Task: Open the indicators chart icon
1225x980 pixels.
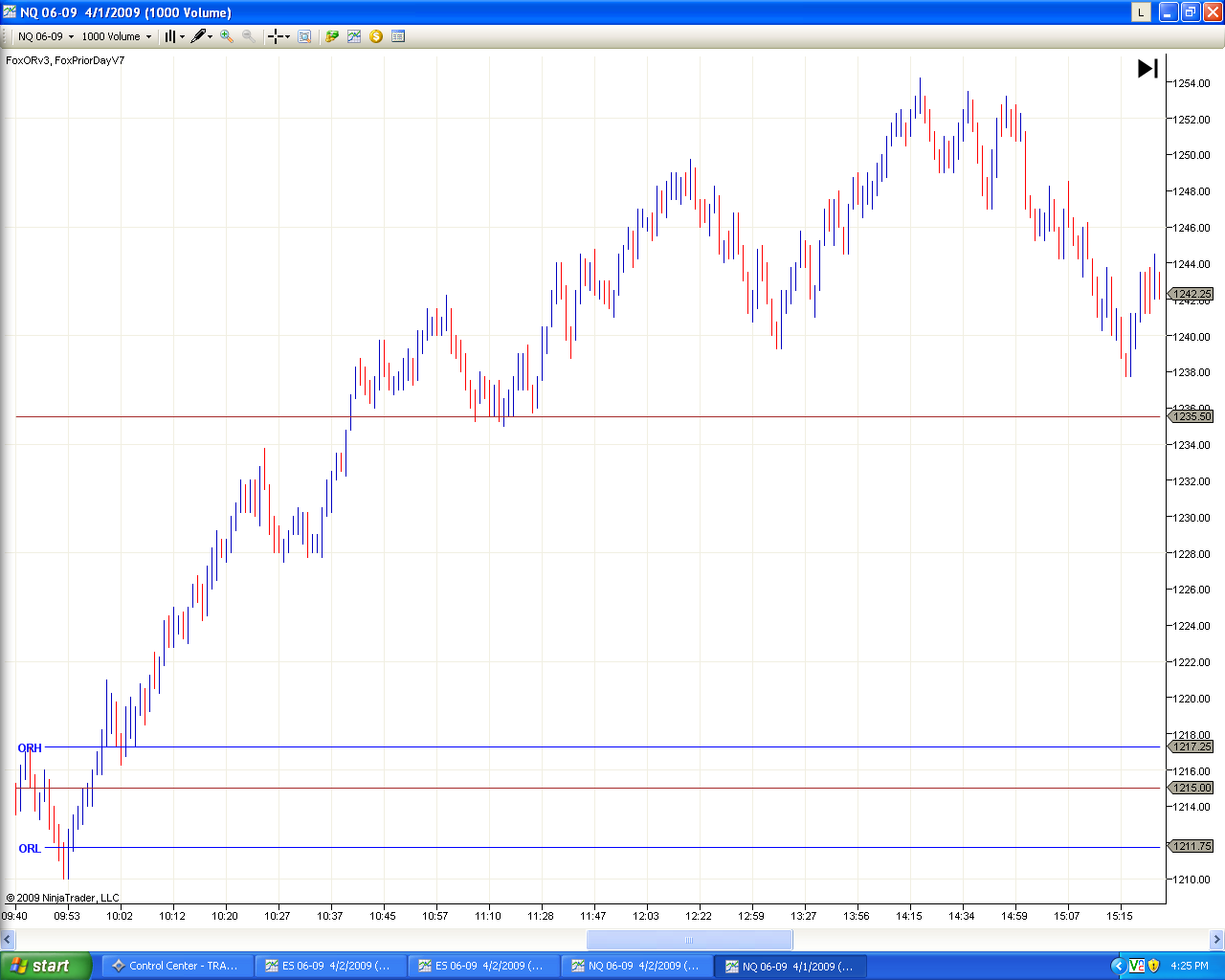Action: point(354,36)
